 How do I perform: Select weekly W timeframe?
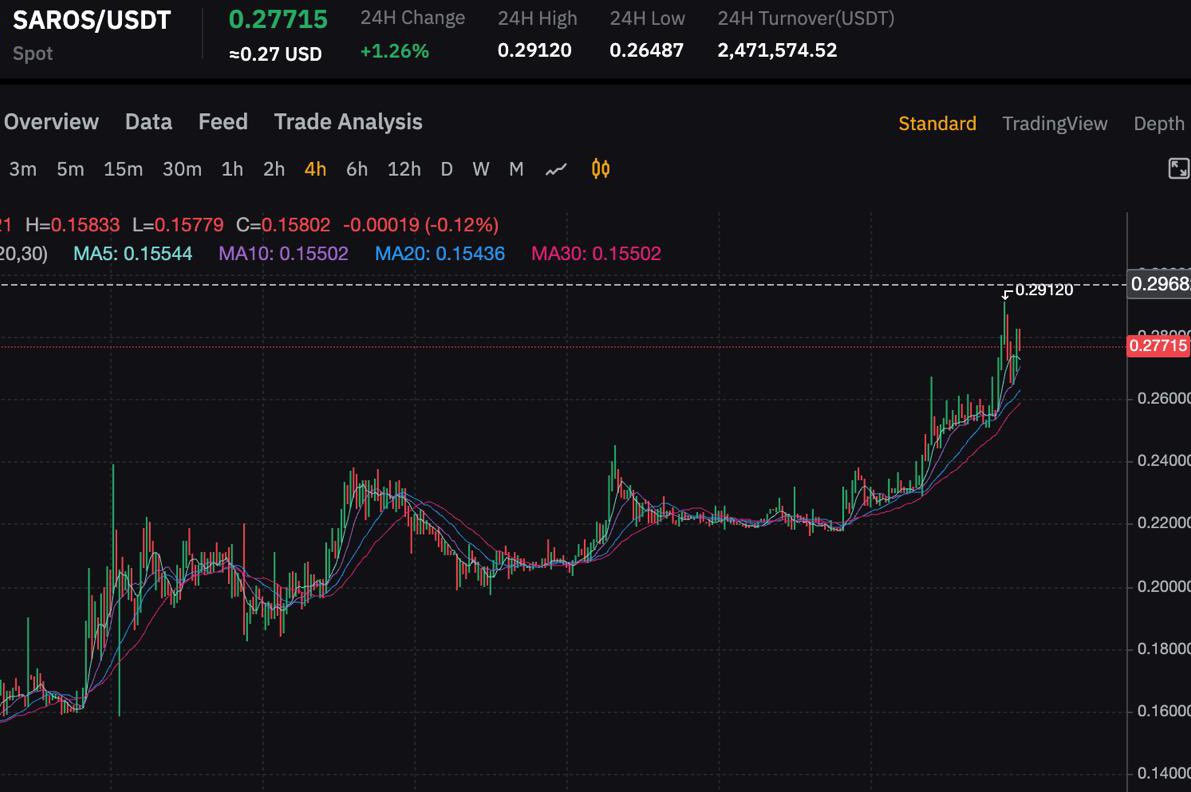coord(481,169)
